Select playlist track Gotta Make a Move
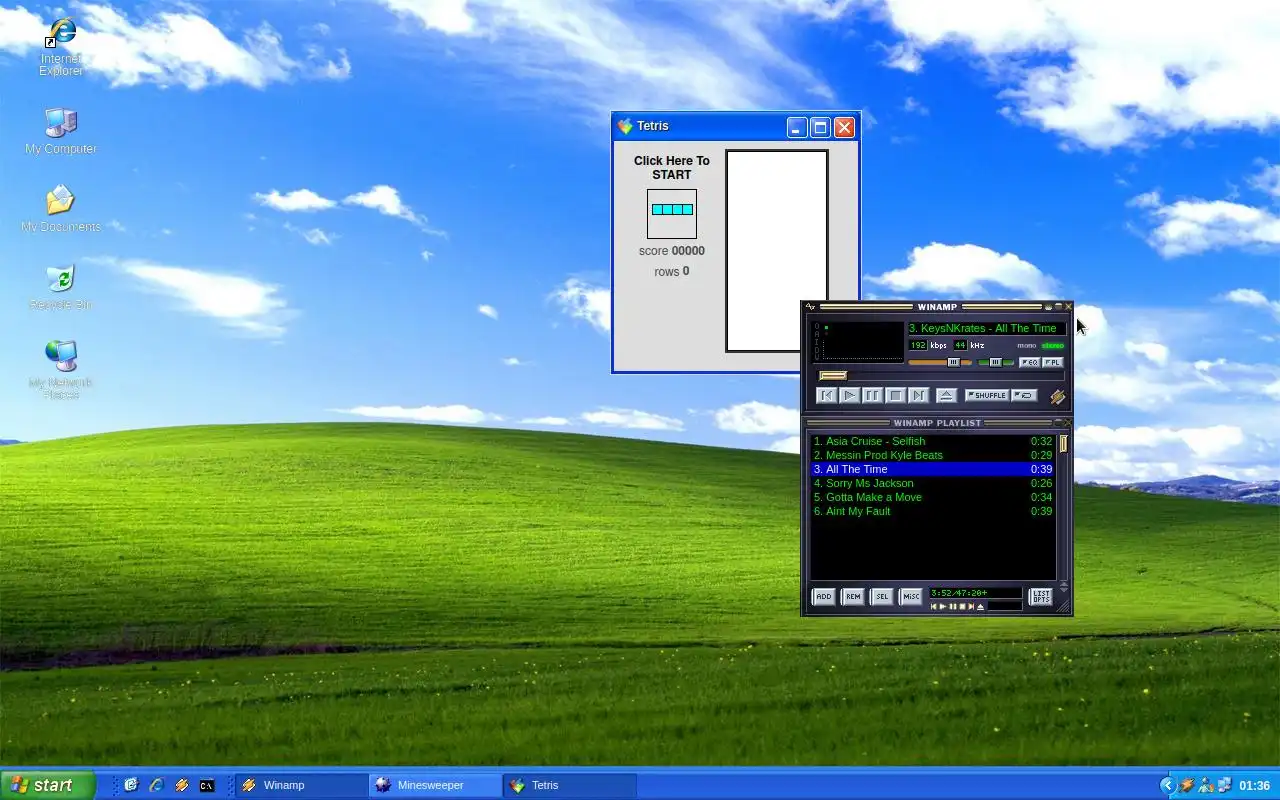This screenshot has height=800, width=1280. 933,497
